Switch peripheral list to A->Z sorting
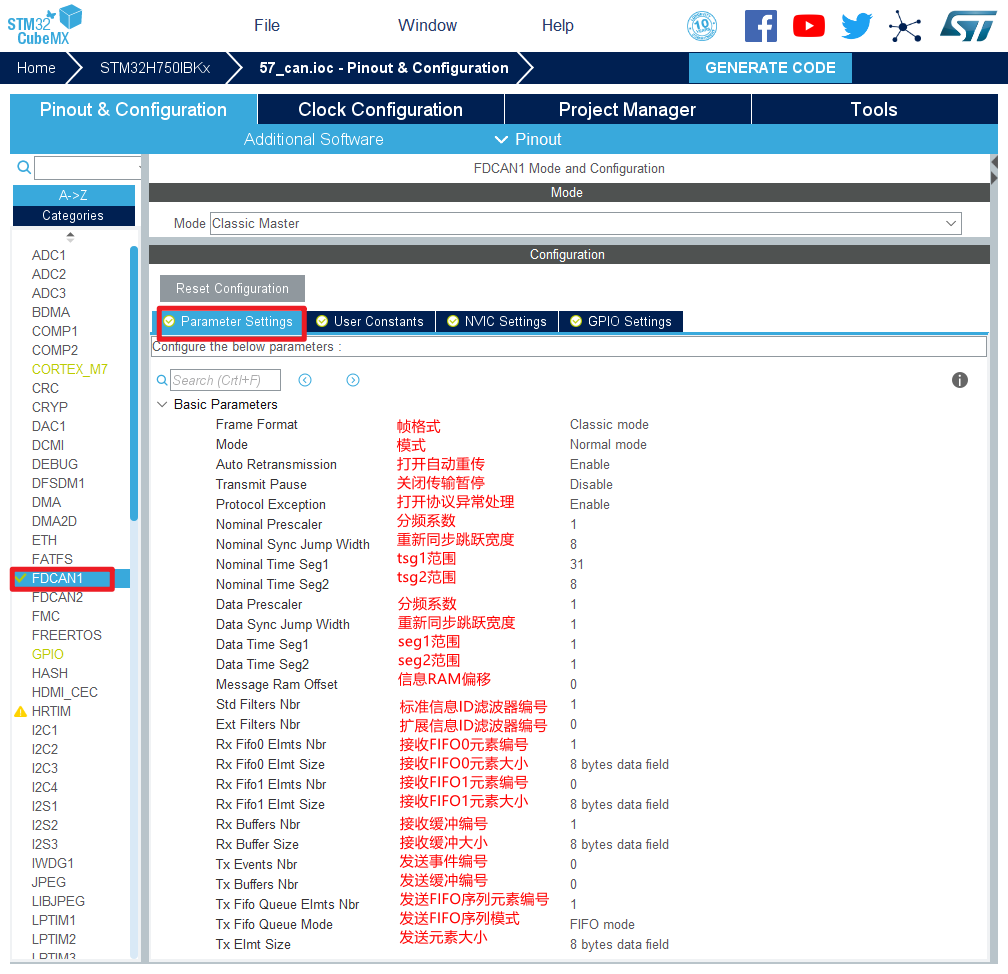The image size is (1008, 974). (73, 195)
